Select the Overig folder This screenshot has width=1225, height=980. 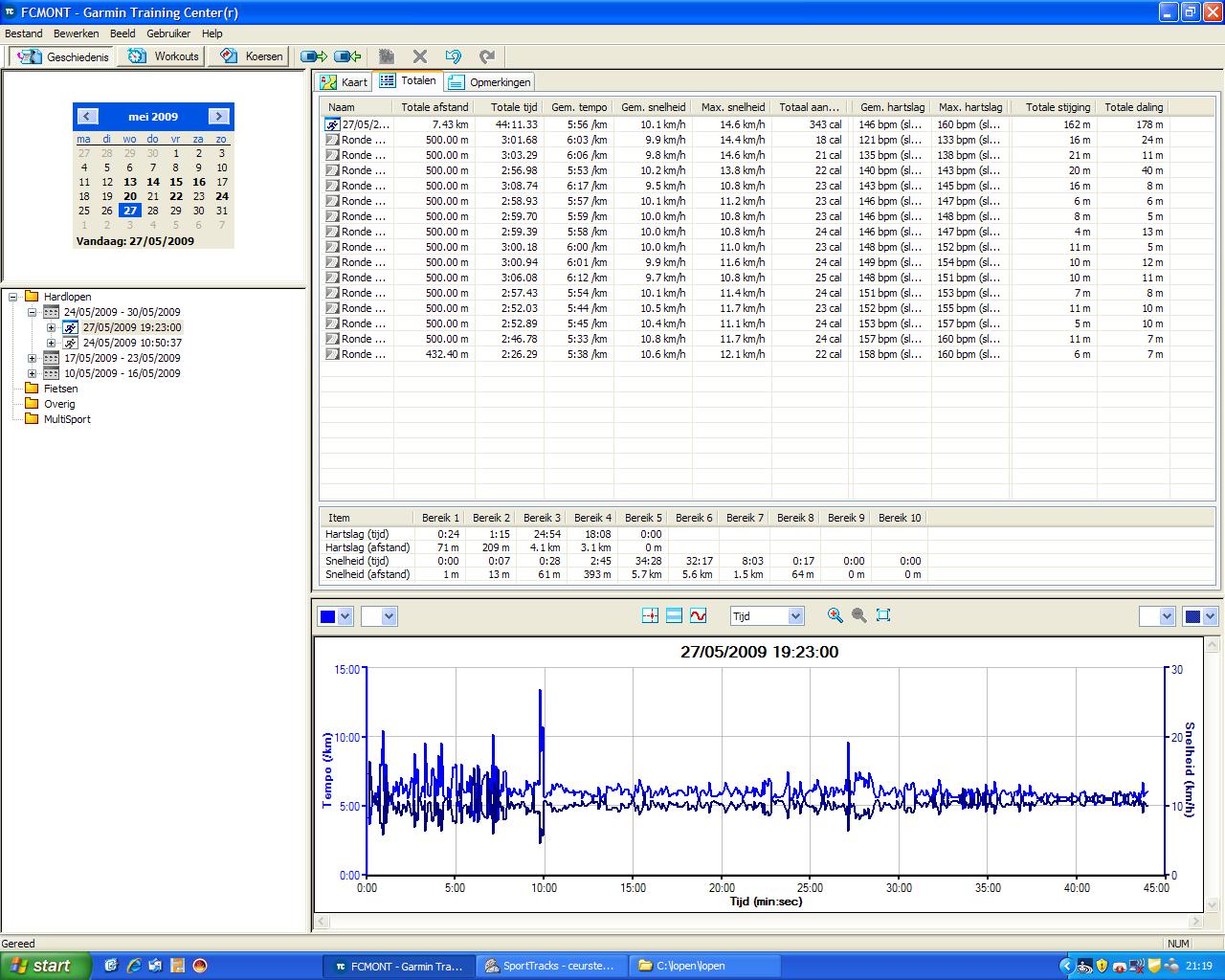click(x=58, y=404)
